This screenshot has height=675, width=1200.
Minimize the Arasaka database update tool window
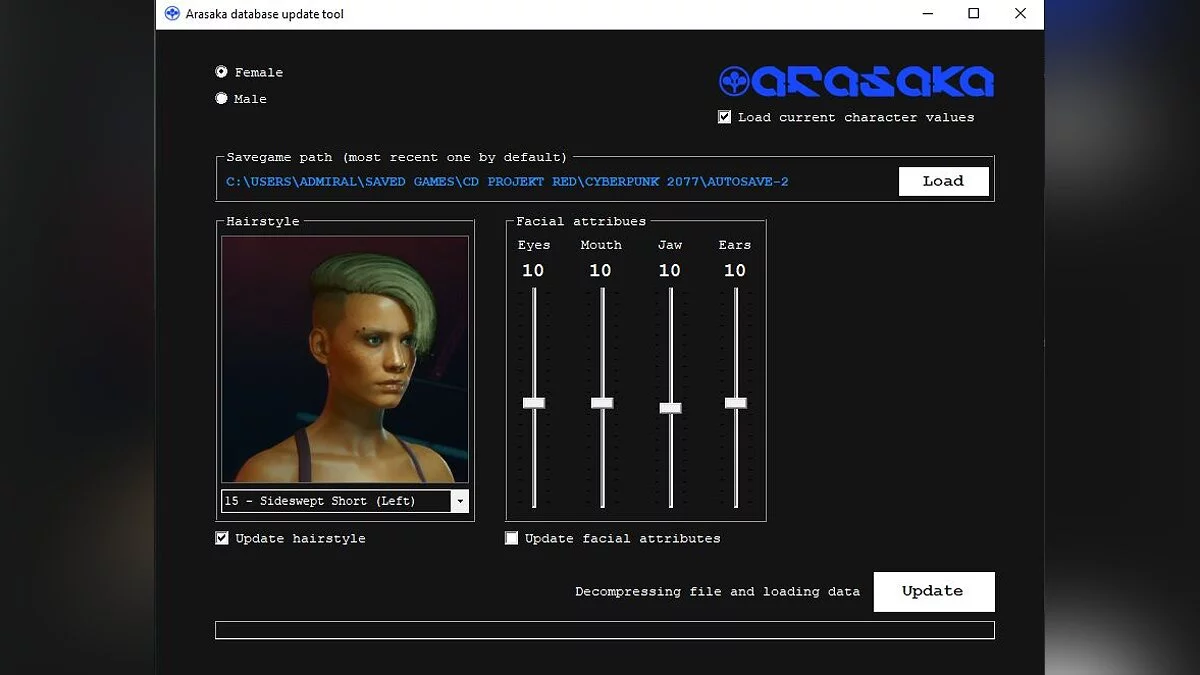(927, 14)
